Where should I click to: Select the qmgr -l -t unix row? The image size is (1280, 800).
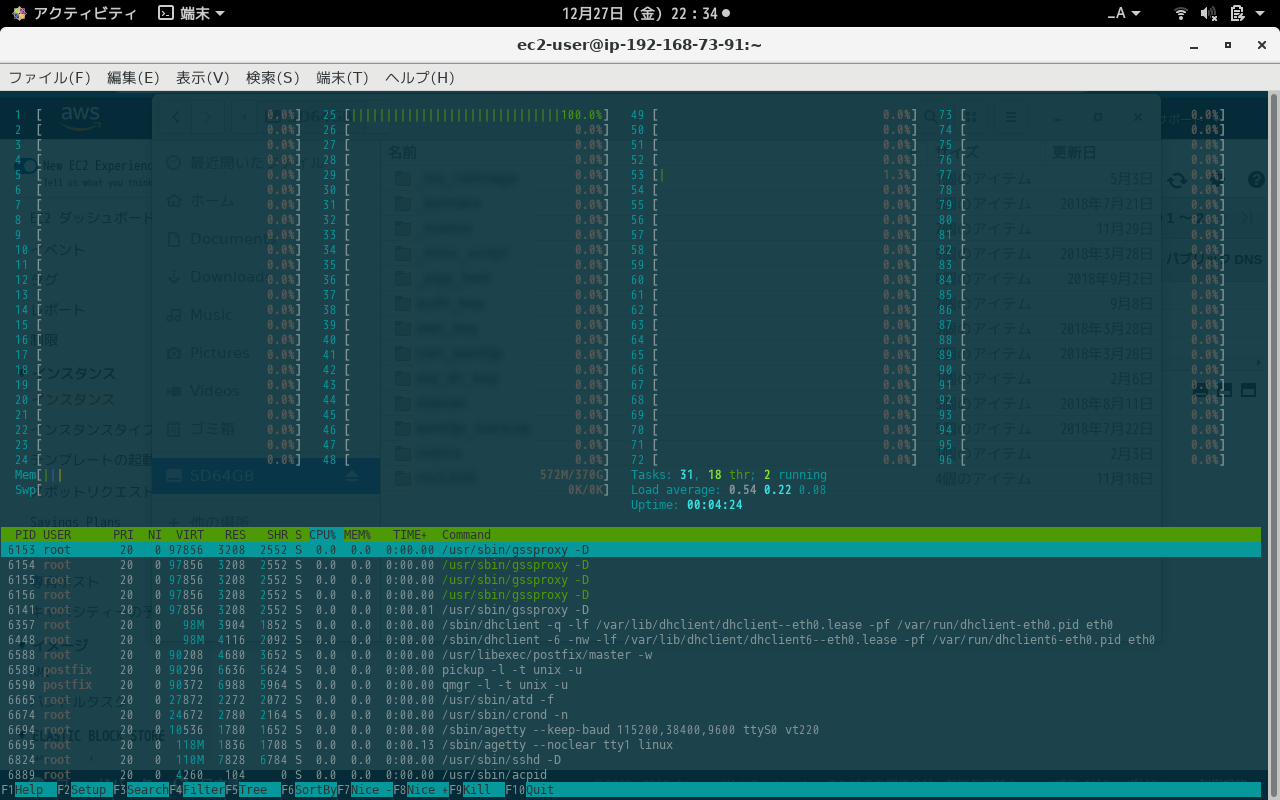(x=631, y=685)
